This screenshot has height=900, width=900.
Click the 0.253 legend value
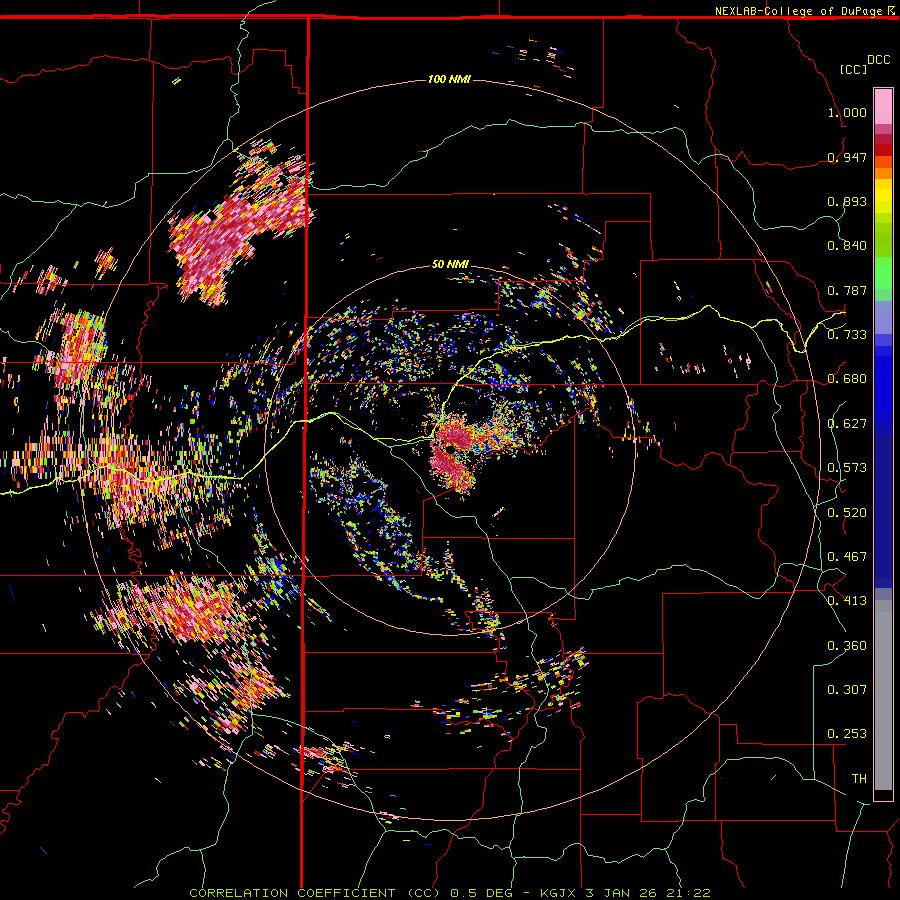(847, 734)
